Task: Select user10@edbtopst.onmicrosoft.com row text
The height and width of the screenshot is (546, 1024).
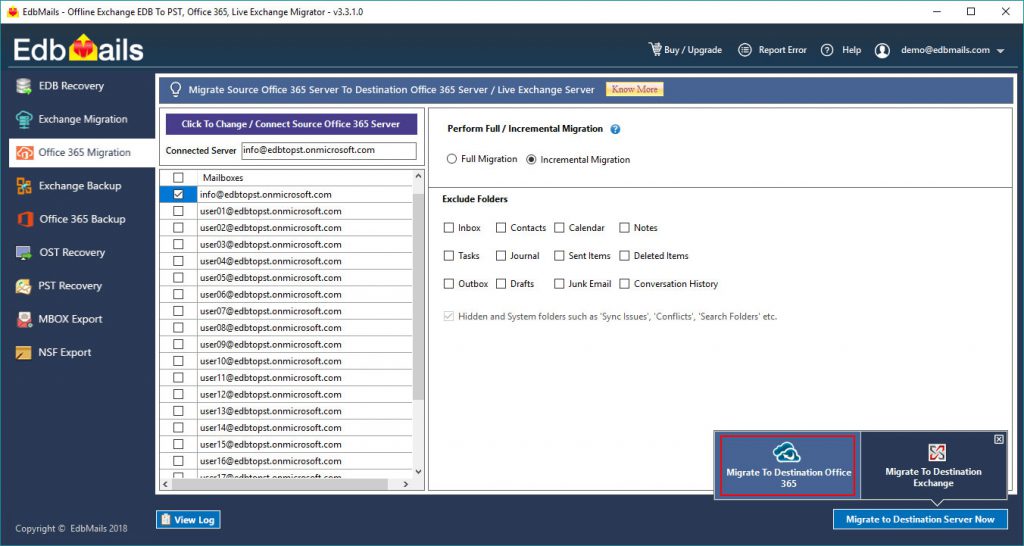Action: tap(270, 361)
